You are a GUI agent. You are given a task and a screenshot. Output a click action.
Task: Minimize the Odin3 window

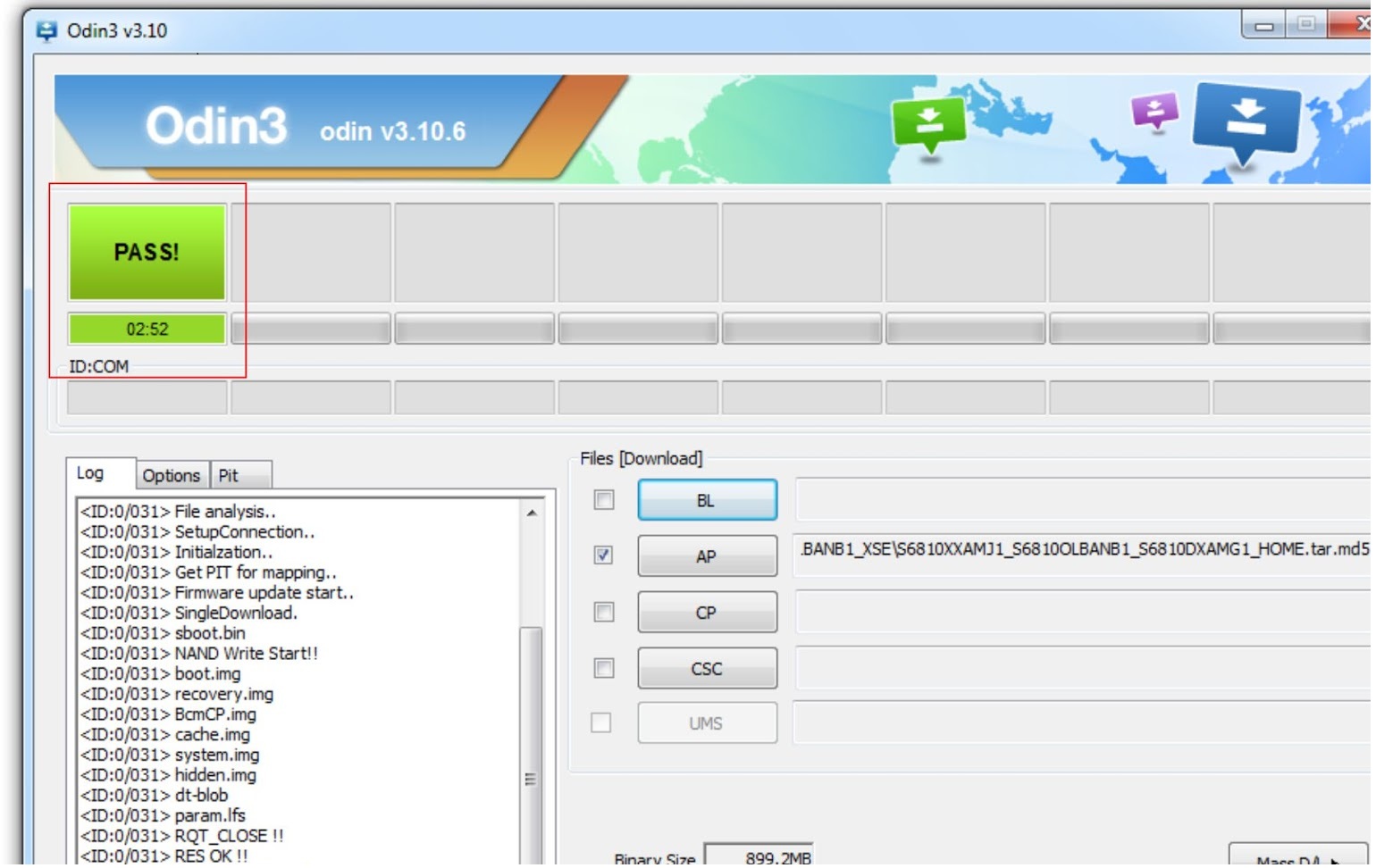pyautogui.click(x=1263, y=25)
